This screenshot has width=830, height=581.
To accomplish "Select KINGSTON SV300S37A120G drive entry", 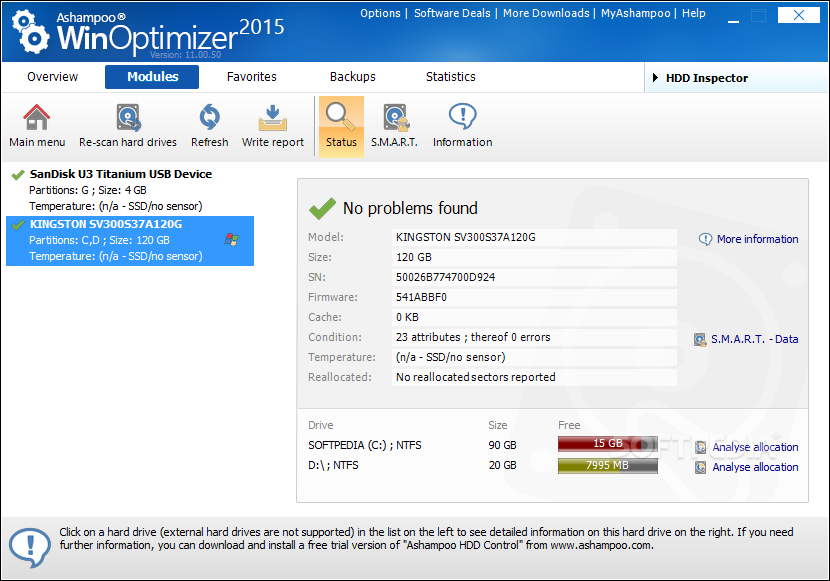I will point(130,241).
